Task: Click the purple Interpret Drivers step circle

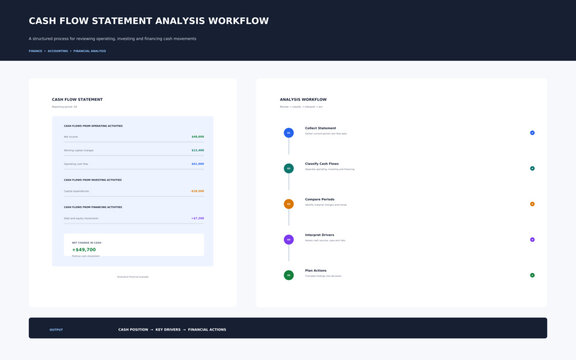Action: pos(289,240)
